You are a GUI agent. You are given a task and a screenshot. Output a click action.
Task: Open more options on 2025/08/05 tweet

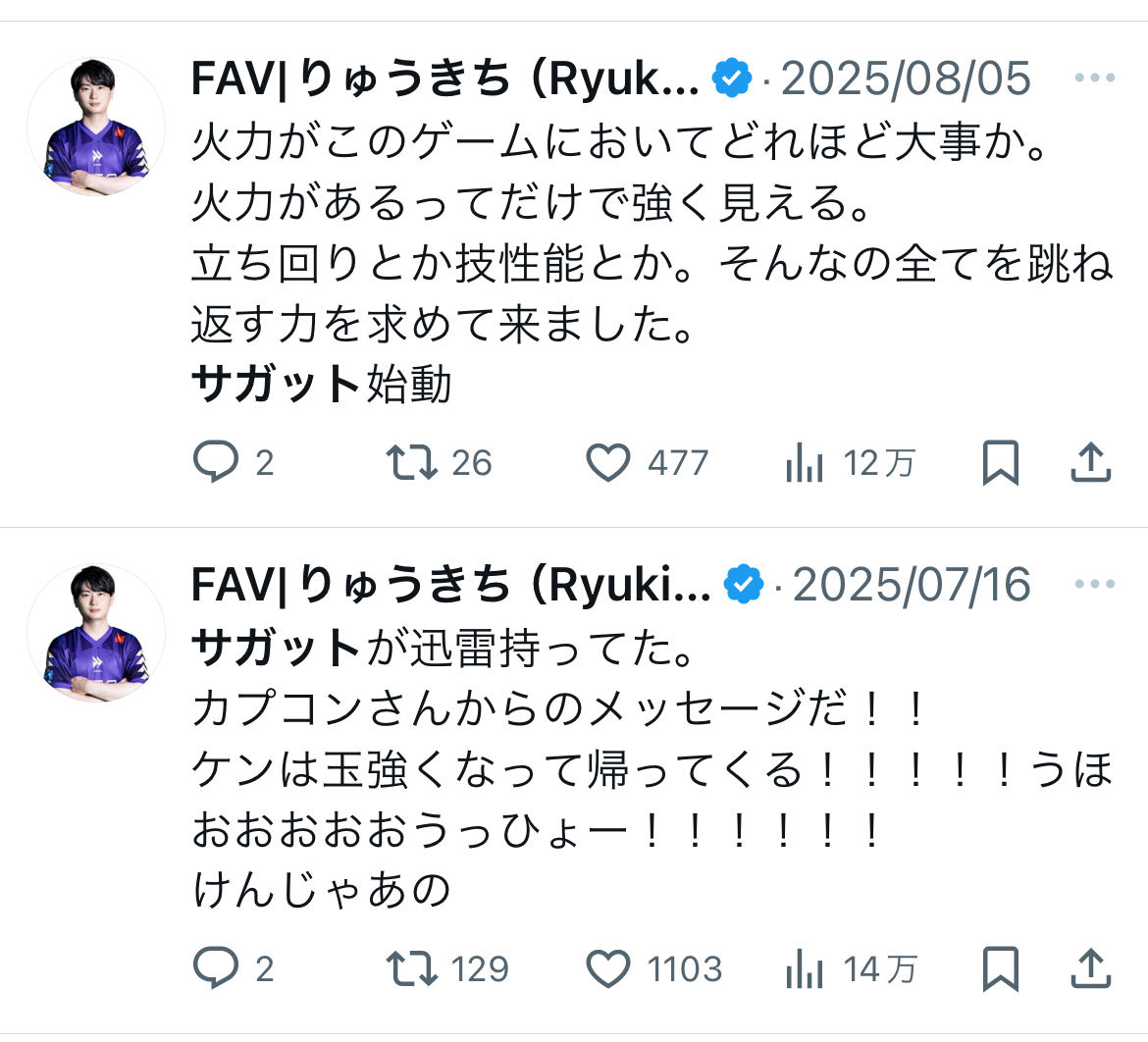tap(1094, 78)
